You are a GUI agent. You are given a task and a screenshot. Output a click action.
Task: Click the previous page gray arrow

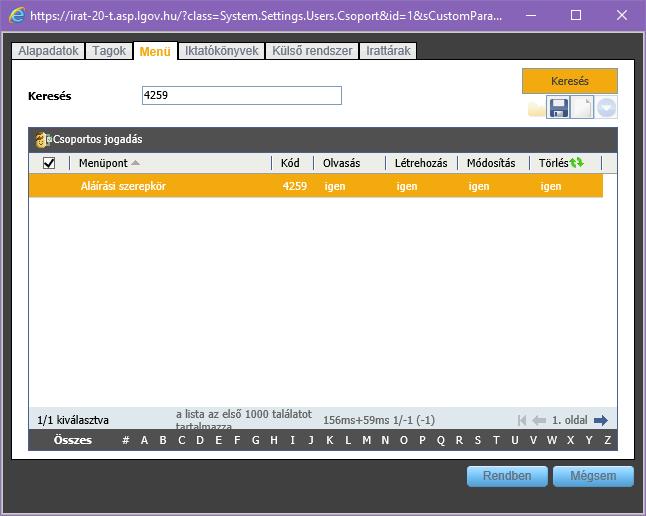tap(539, 420)
